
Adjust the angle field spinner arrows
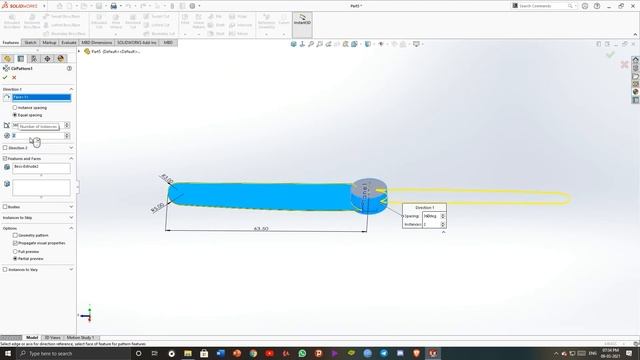tap(67, 125)
